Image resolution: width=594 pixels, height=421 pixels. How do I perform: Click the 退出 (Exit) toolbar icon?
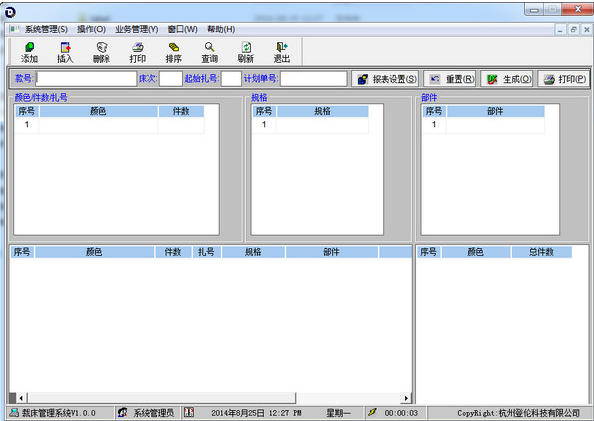(x=281, y=52)
